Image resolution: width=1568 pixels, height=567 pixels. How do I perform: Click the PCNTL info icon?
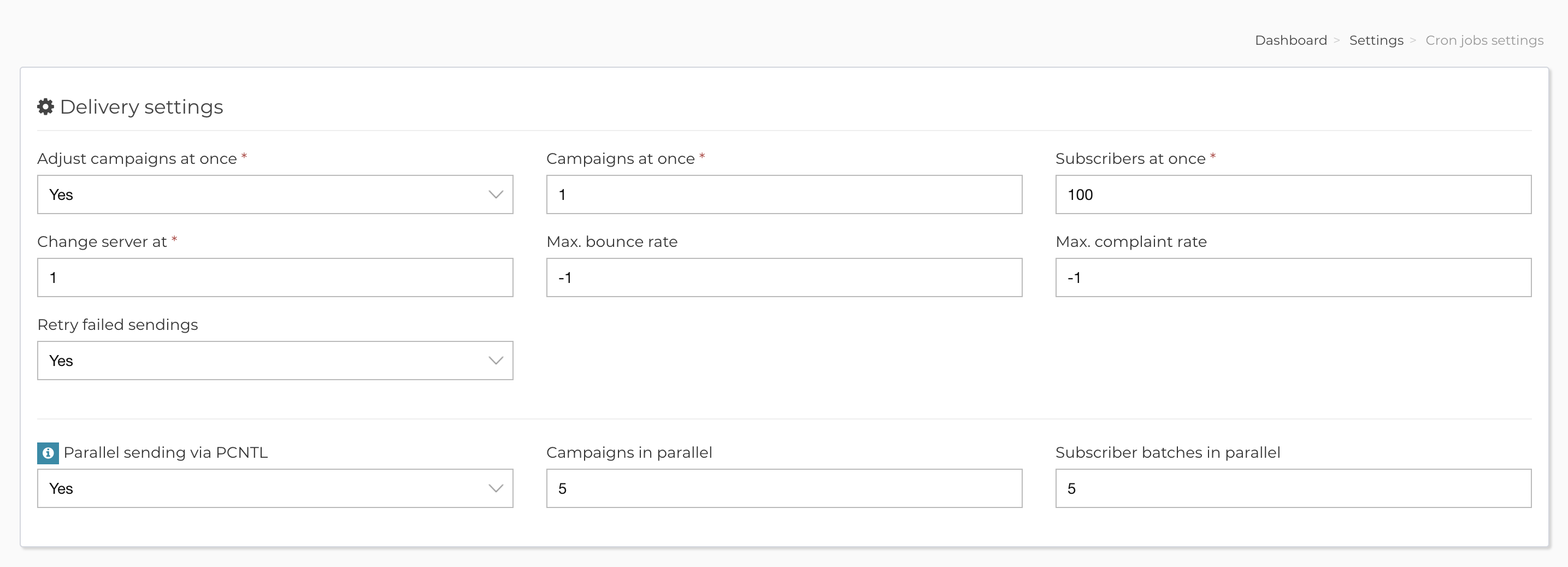pyautogui.click(x=48, y=453)
